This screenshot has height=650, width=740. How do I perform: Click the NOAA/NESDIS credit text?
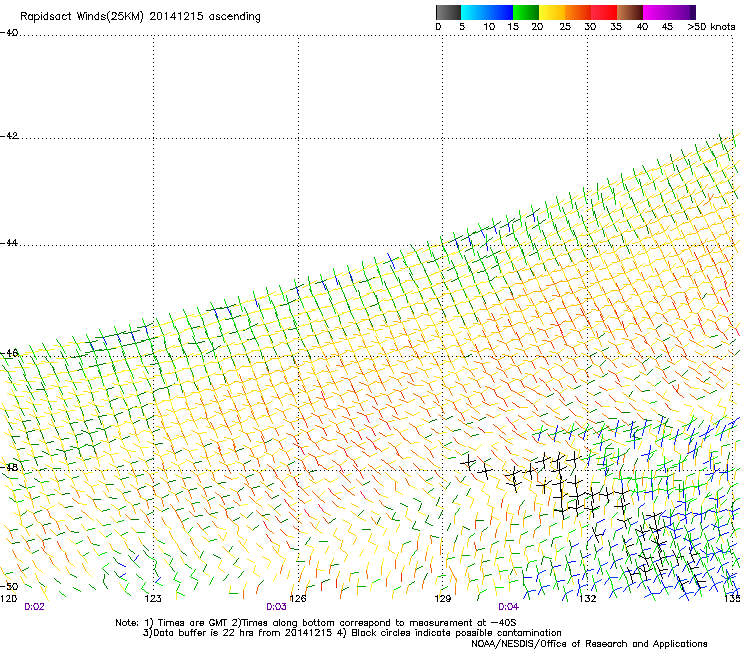[589, 644]
